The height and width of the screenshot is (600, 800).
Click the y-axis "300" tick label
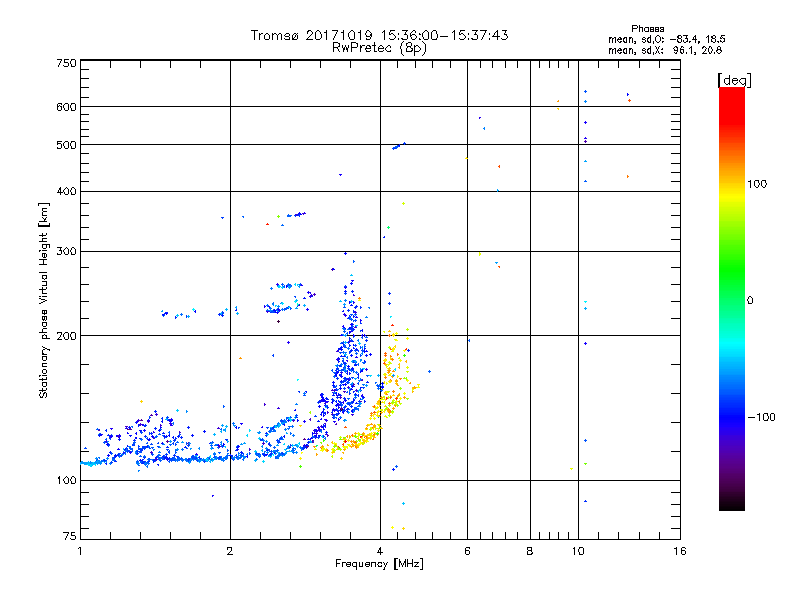(66, 251)
